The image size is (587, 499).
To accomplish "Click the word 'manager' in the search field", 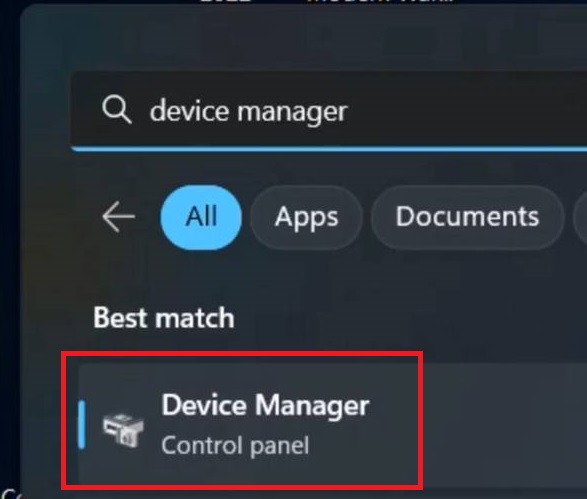I will coord(292,112).
